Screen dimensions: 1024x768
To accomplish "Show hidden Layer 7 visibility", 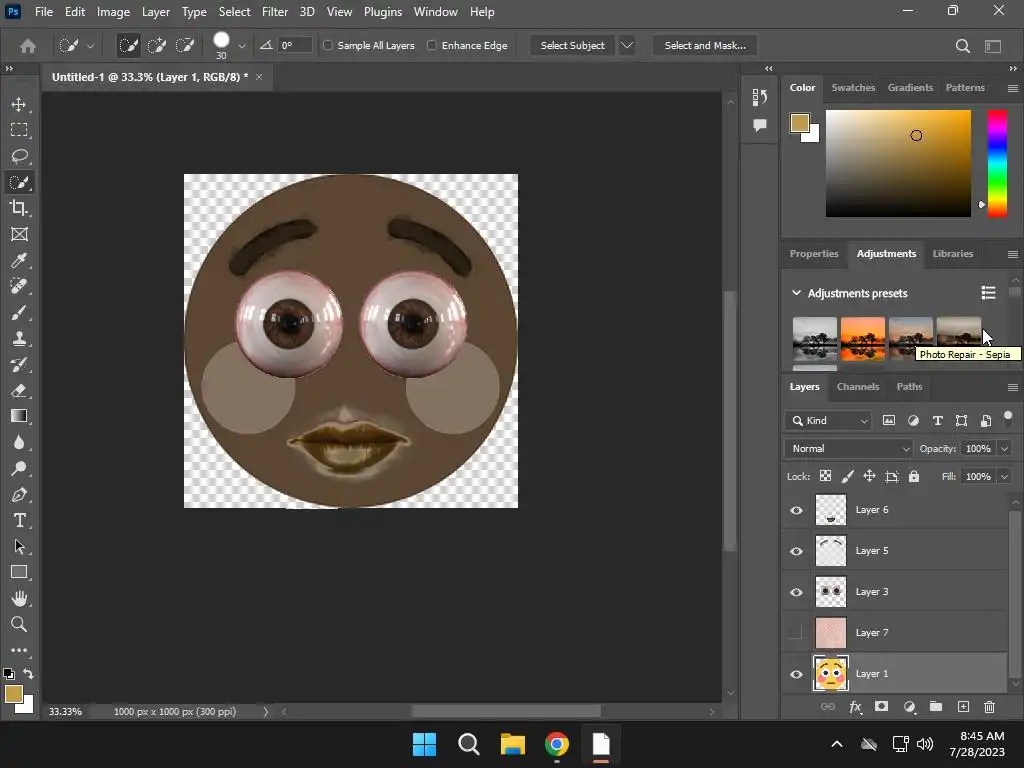I will click(x=796, y=633).
